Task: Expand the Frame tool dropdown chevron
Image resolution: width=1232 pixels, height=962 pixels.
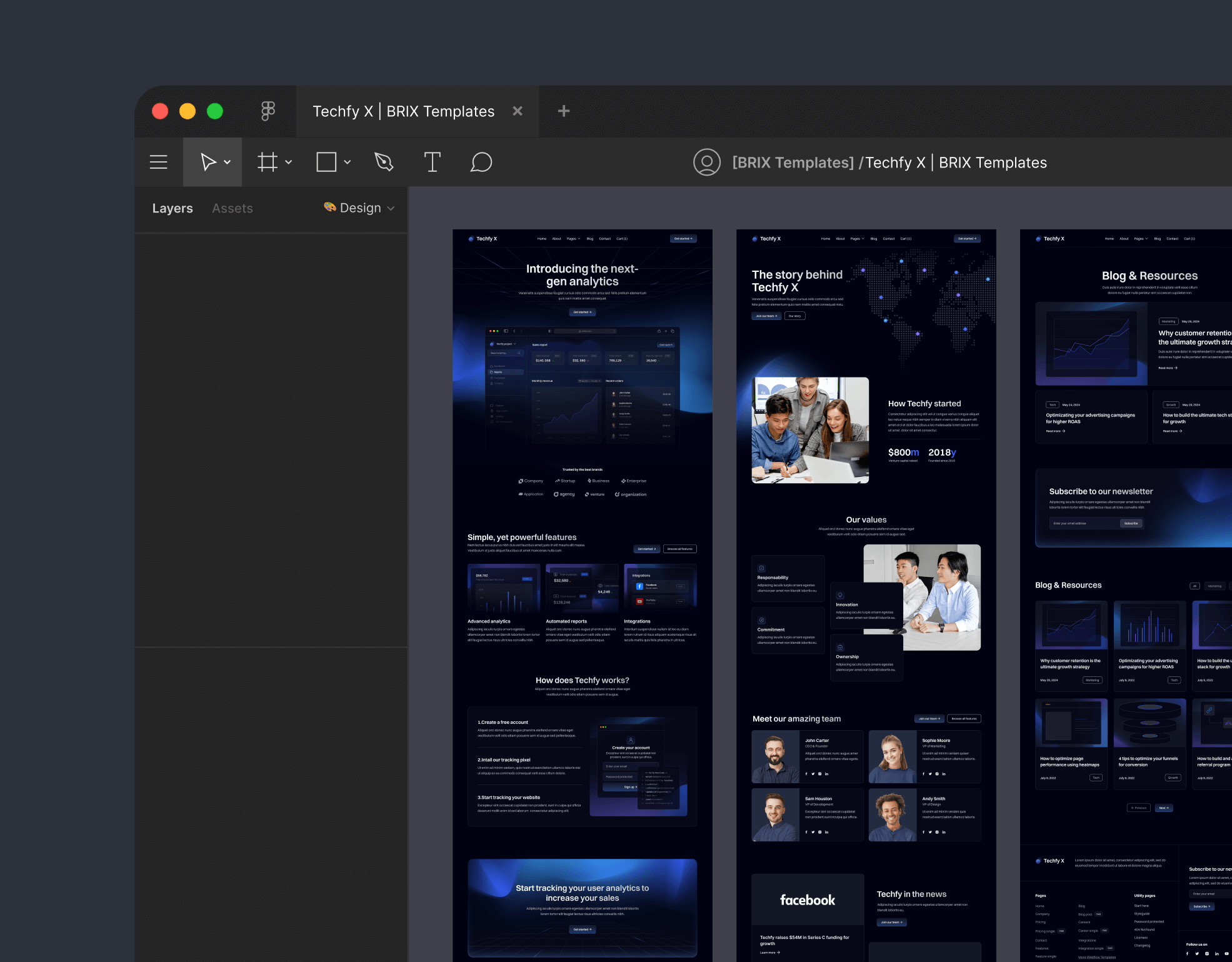Action: click(x=289, y=163)
